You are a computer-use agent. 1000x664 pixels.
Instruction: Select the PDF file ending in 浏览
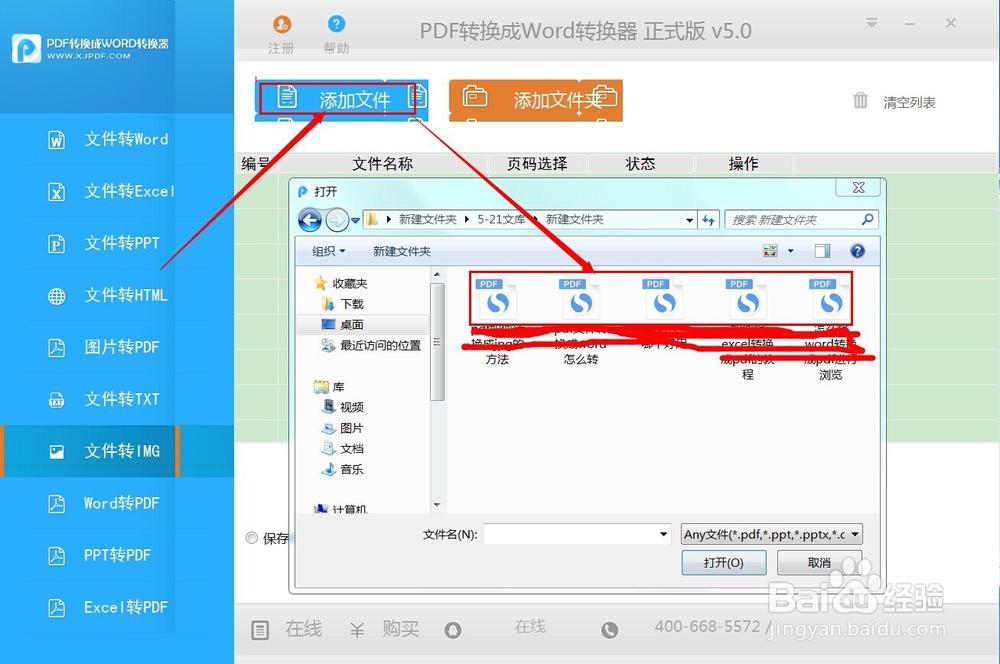[830, 328]
